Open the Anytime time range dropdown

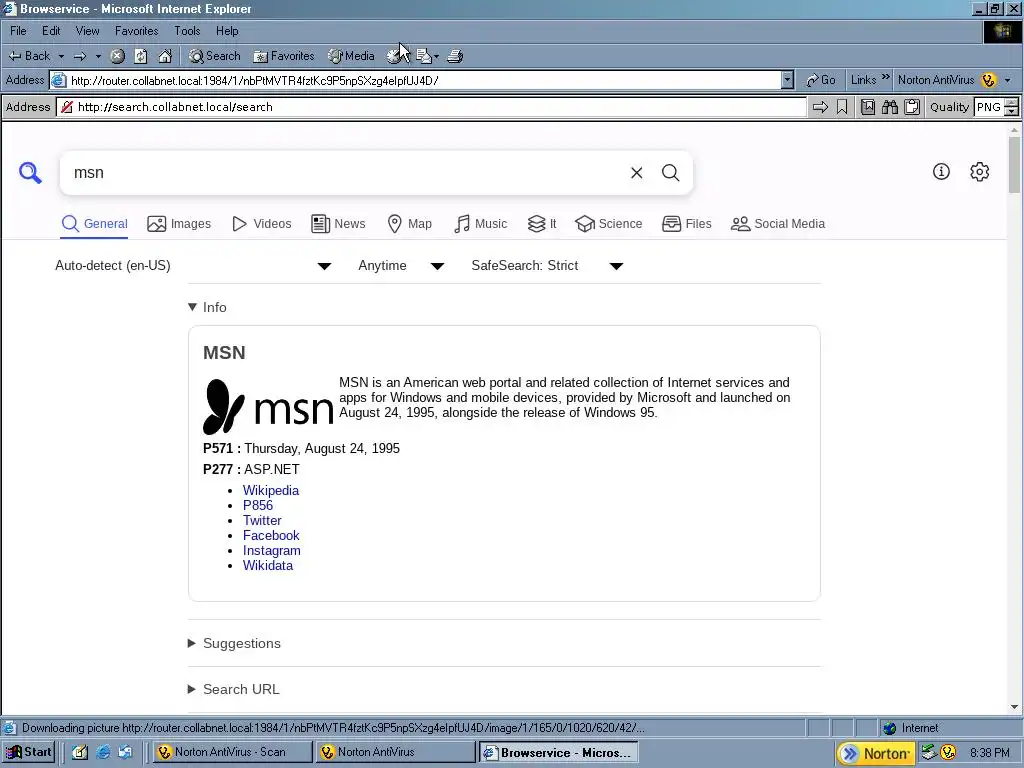click(x=401, y=266)
